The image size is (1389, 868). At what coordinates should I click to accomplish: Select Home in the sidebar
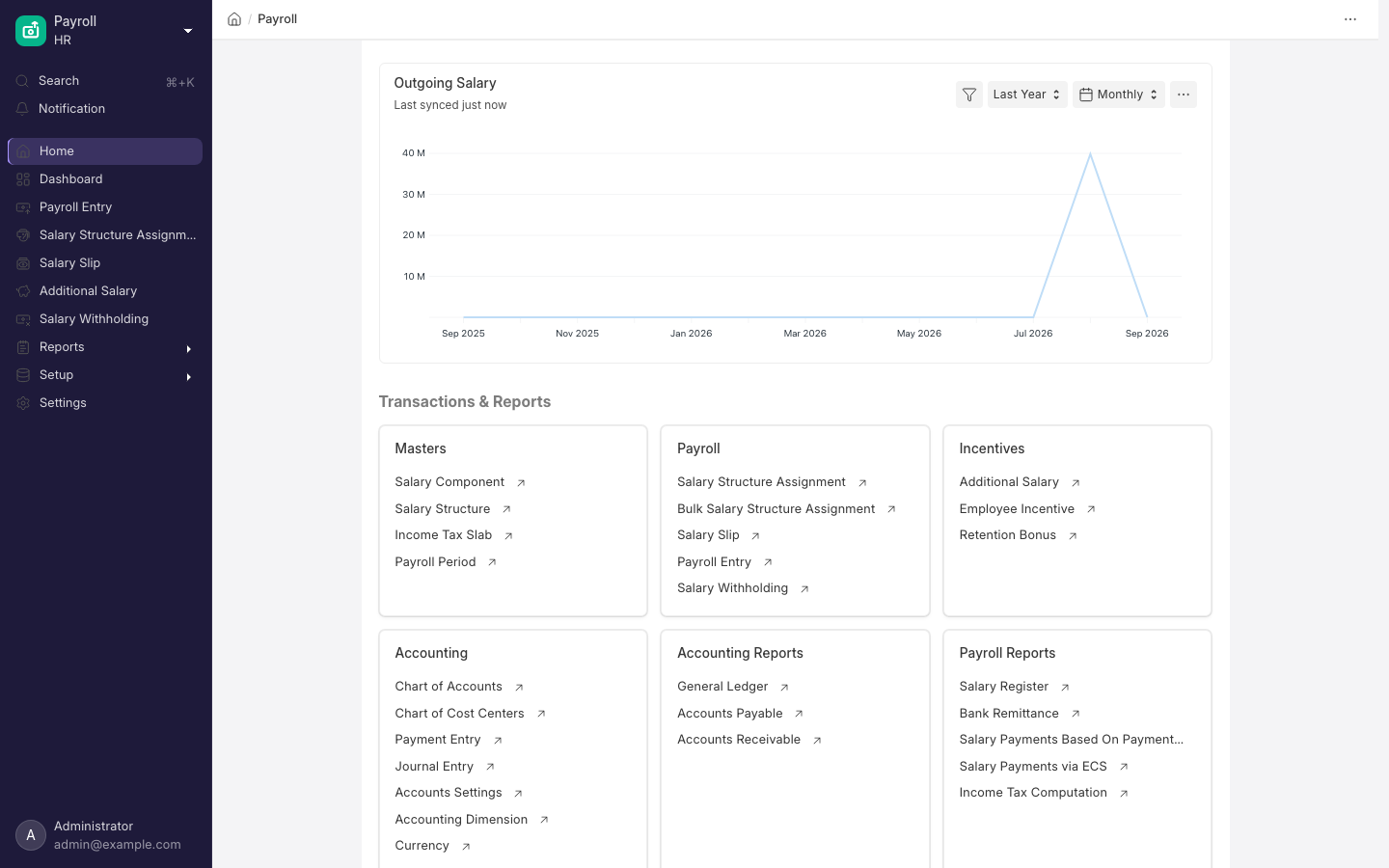pyautogui.click(x=105, y=151)
